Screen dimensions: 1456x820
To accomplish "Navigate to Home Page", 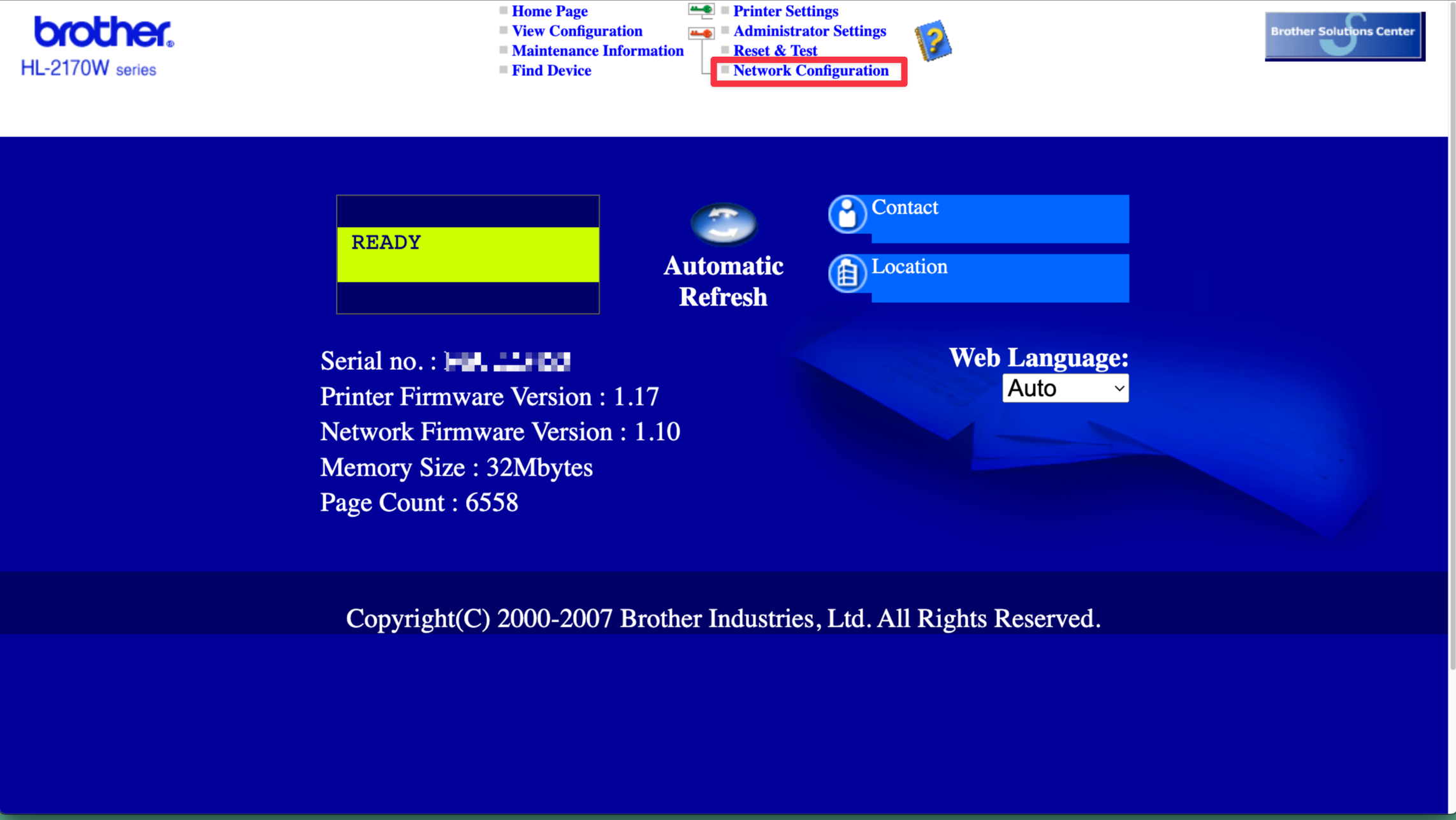I will coord(550,11).
